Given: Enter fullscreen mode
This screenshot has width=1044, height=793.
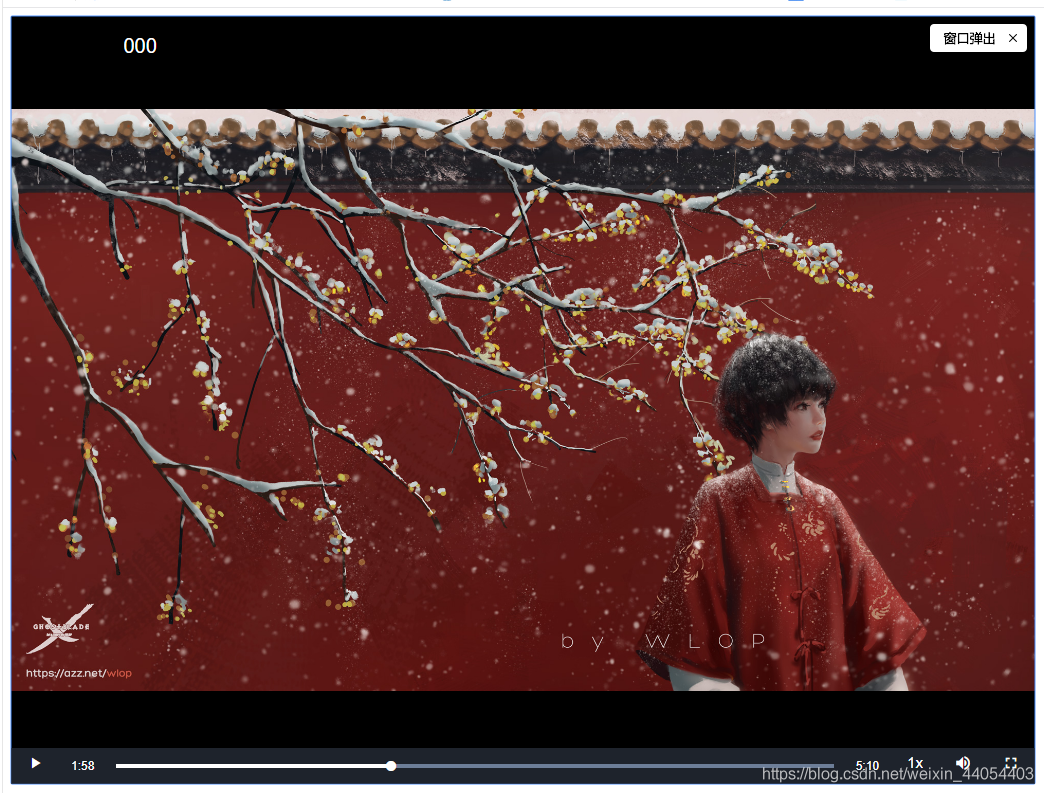Looking at the screenshot, I should [1011, 763].
